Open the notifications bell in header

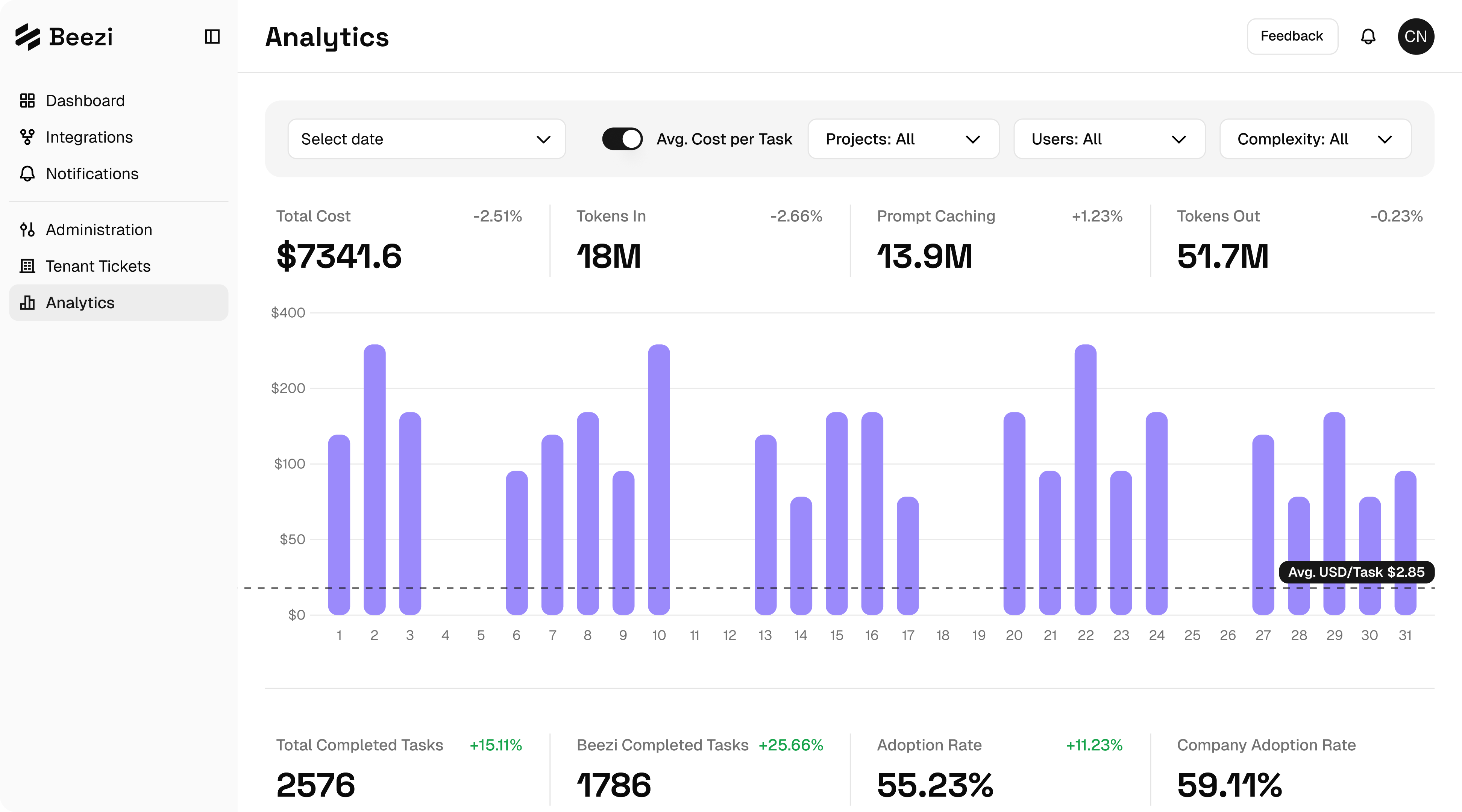point(1368,37)
